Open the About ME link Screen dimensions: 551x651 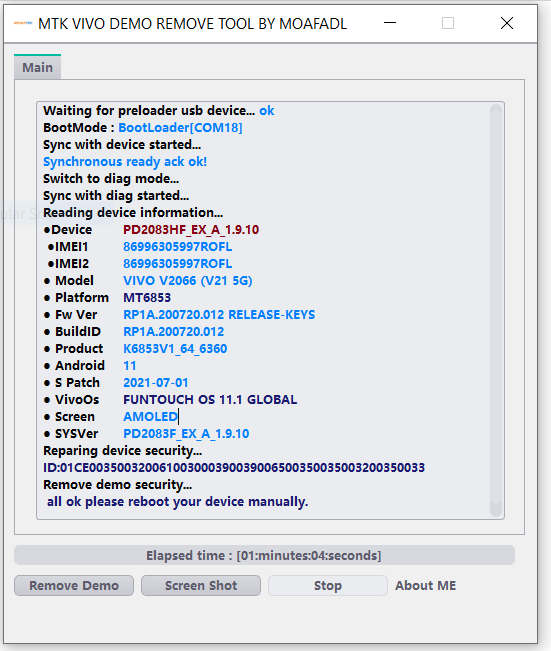click(425, 585)
